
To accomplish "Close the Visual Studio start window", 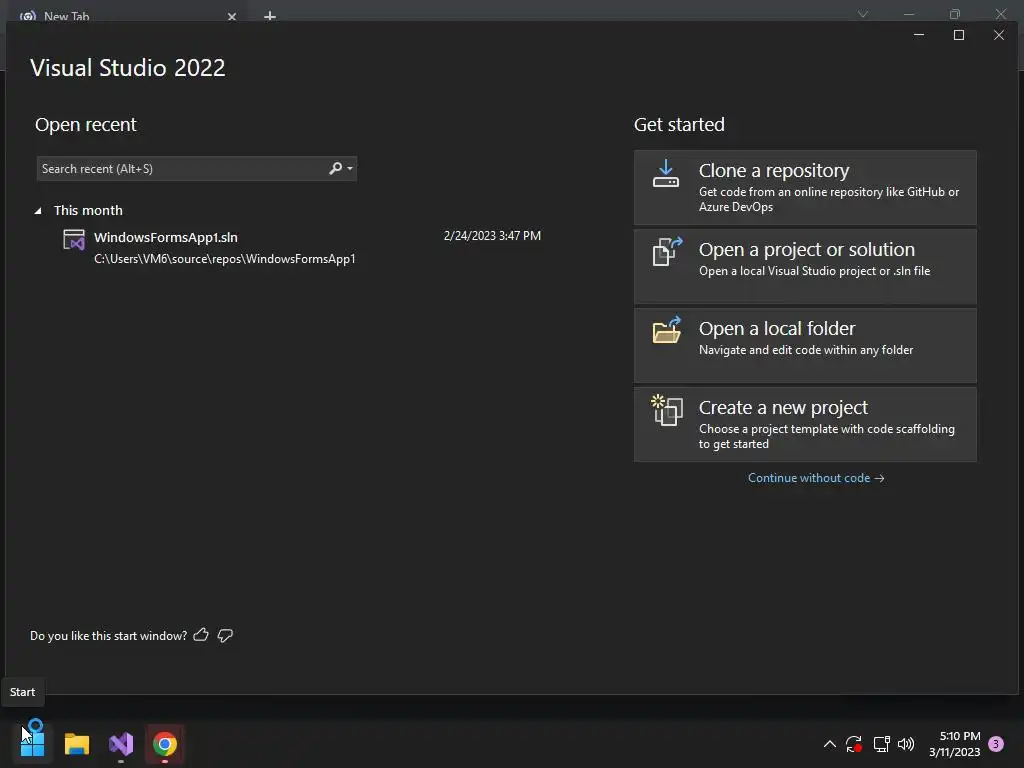I will point(999,35).
